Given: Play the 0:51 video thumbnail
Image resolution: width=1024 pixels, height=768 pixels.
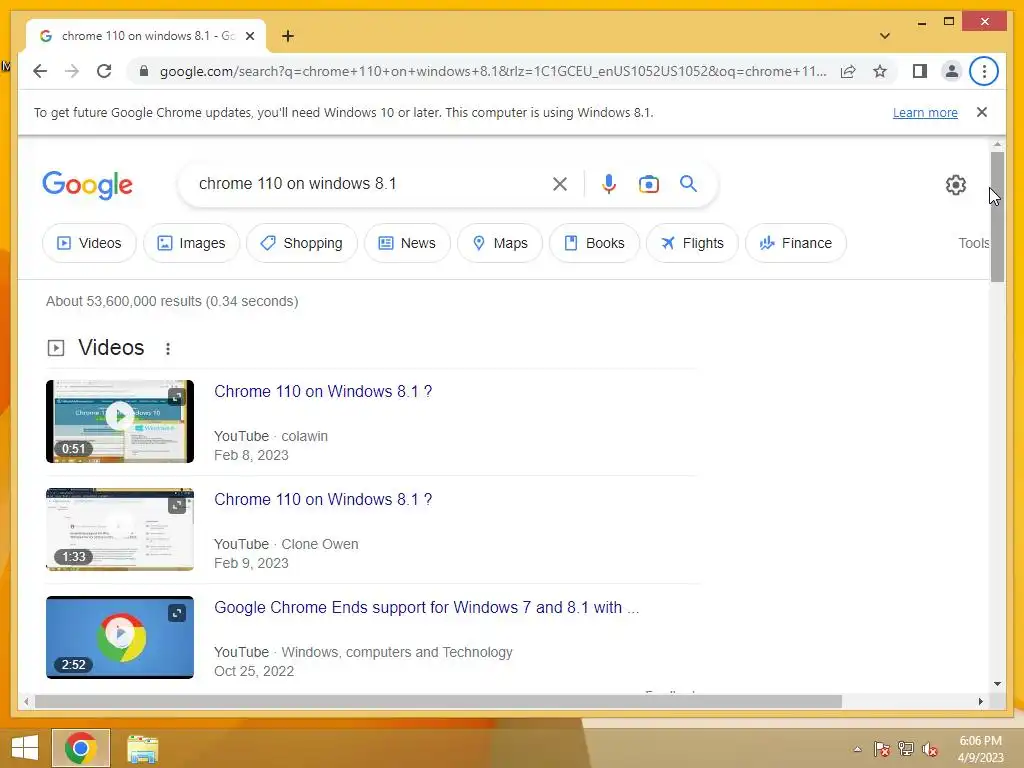Looking at the screenshot, I should 120,421.
